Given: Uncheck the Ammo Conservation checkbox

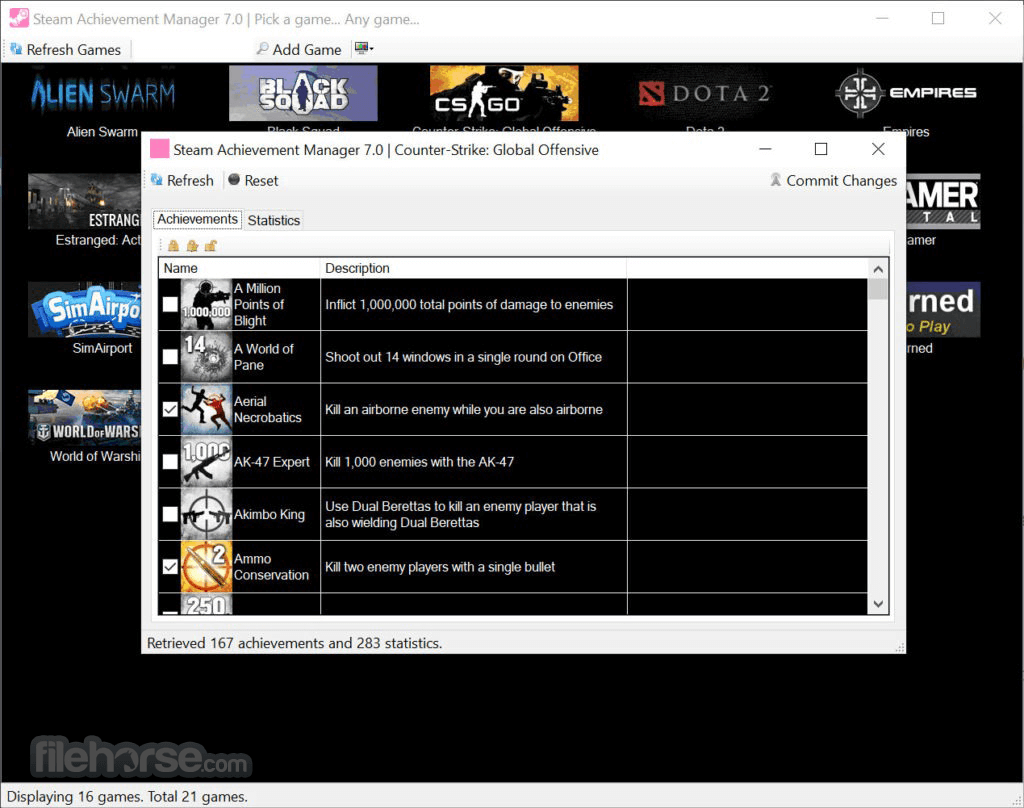Looking at the screenshot, I should [170, 566].
